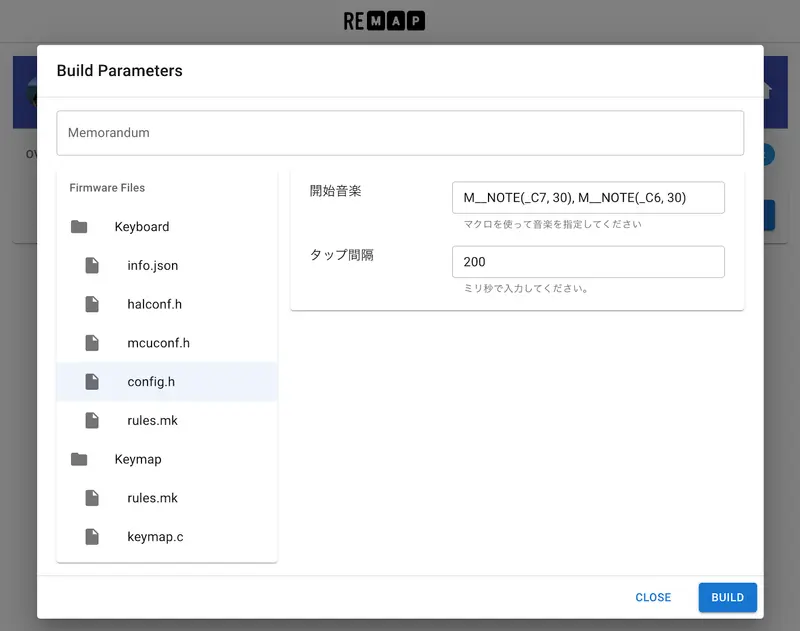Focus the Memorandum text field
800x631 pixels.
pos(400,133)
